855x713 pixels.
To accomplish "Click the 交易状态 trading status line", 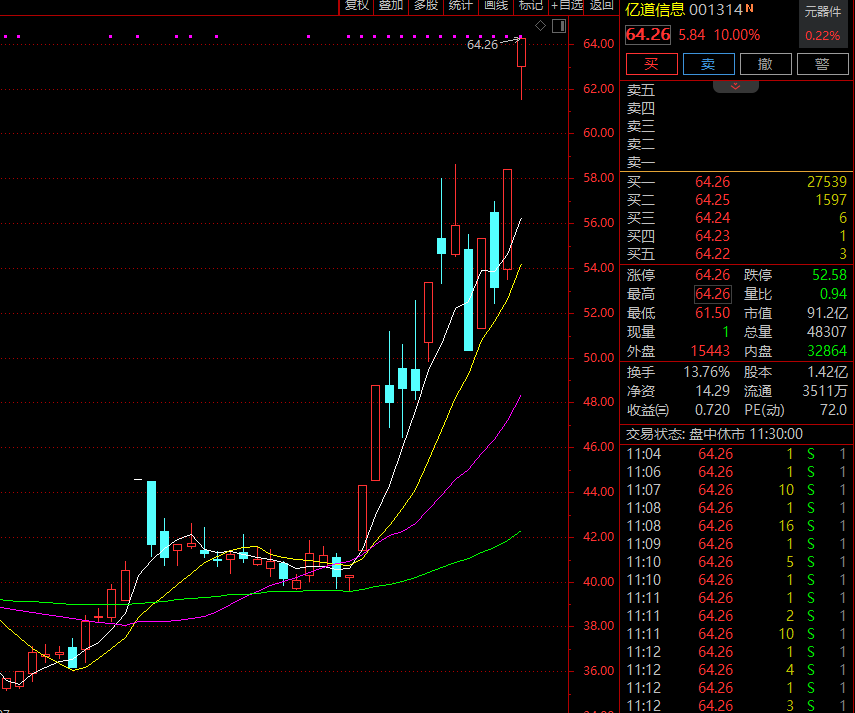I will (x=714, y=434).
